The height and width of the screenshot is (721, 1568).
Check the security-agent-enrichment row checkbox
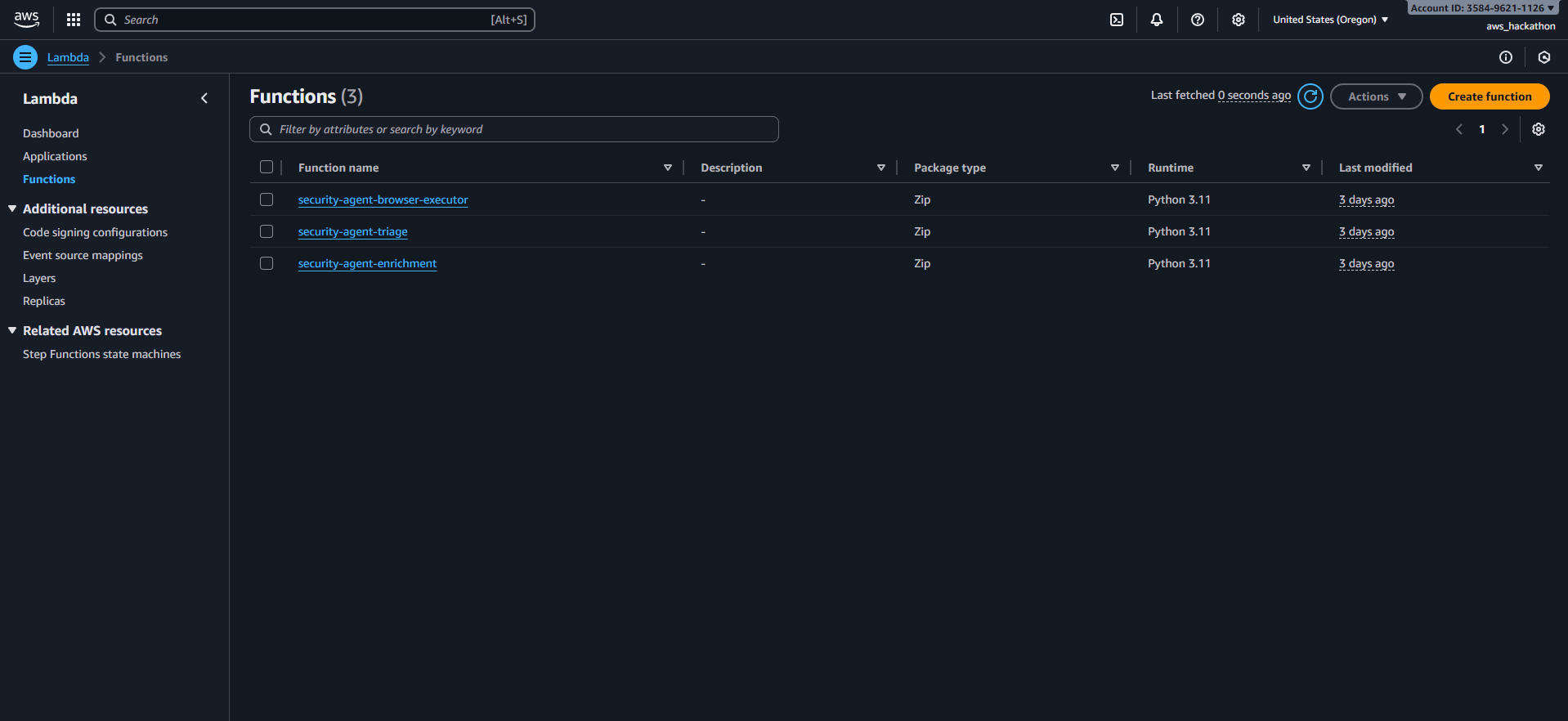tap(267, 263)
